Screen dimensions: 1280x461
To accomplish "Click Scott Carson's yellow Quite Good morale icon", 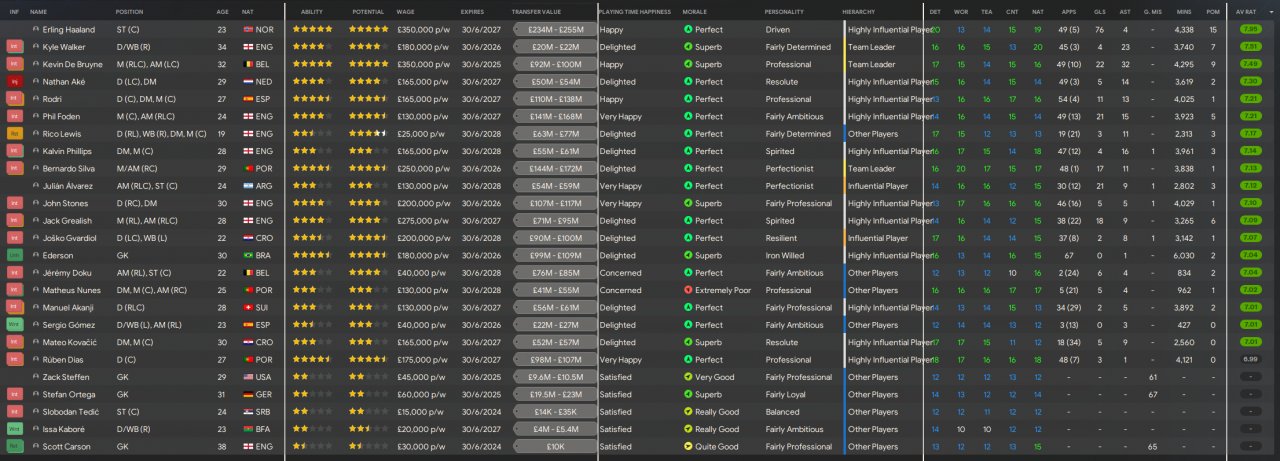I will [x=688, y=447].
